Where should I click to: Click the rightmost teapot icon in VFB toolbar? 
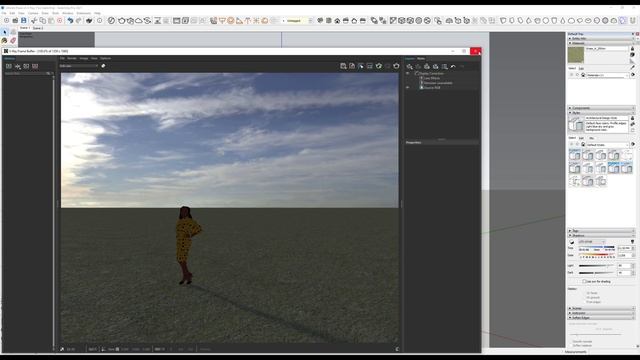396,66
